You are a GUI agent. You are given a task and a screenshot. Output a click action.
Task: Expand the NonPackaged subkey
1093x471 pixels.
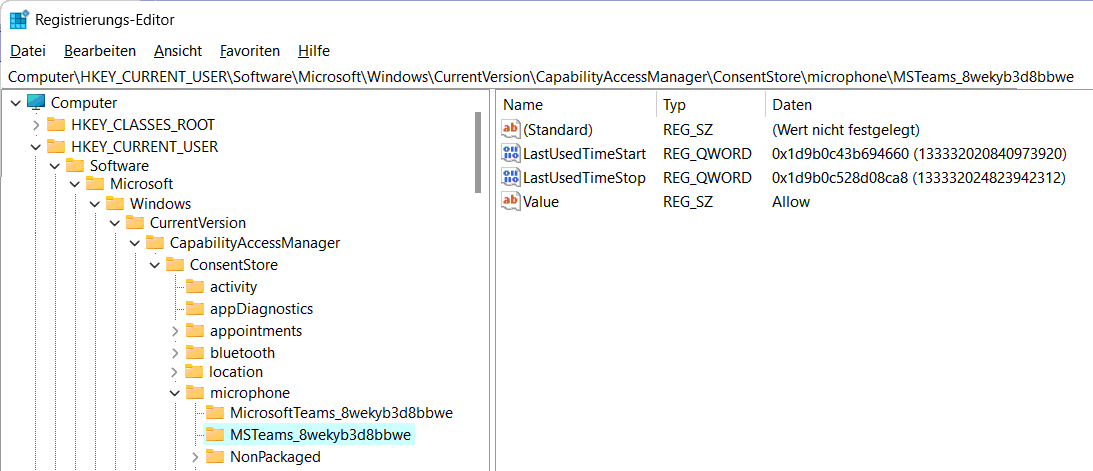click(195, 458)
